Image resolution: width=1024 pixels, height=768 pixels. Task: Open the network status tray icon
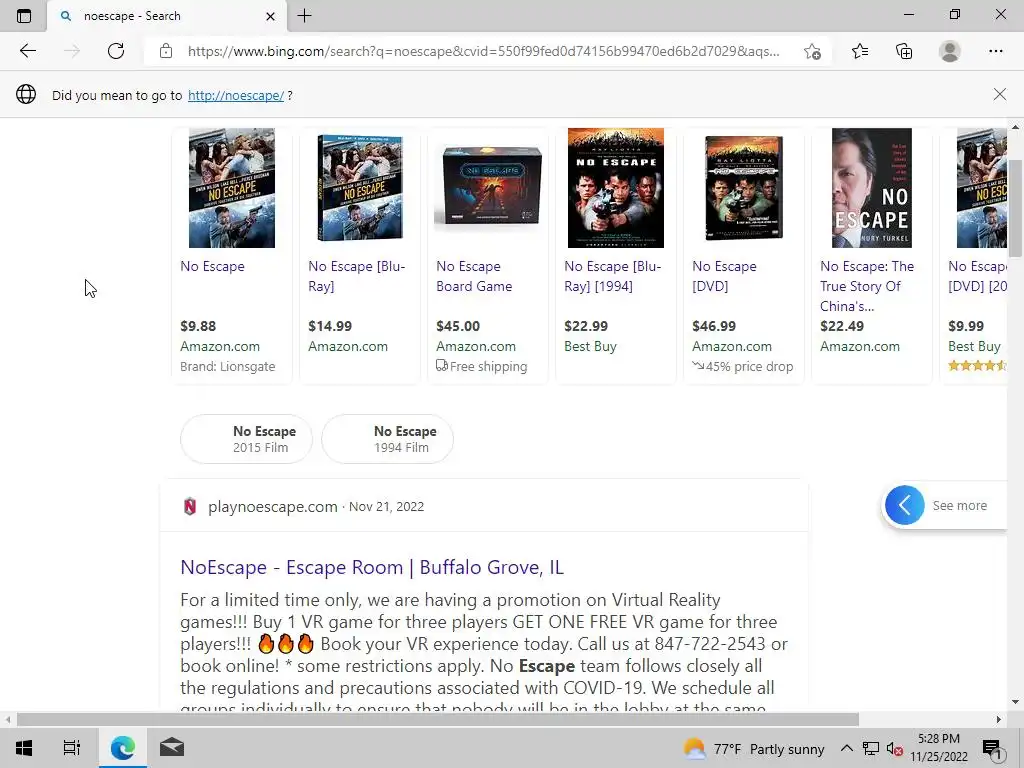click(871, 748)
